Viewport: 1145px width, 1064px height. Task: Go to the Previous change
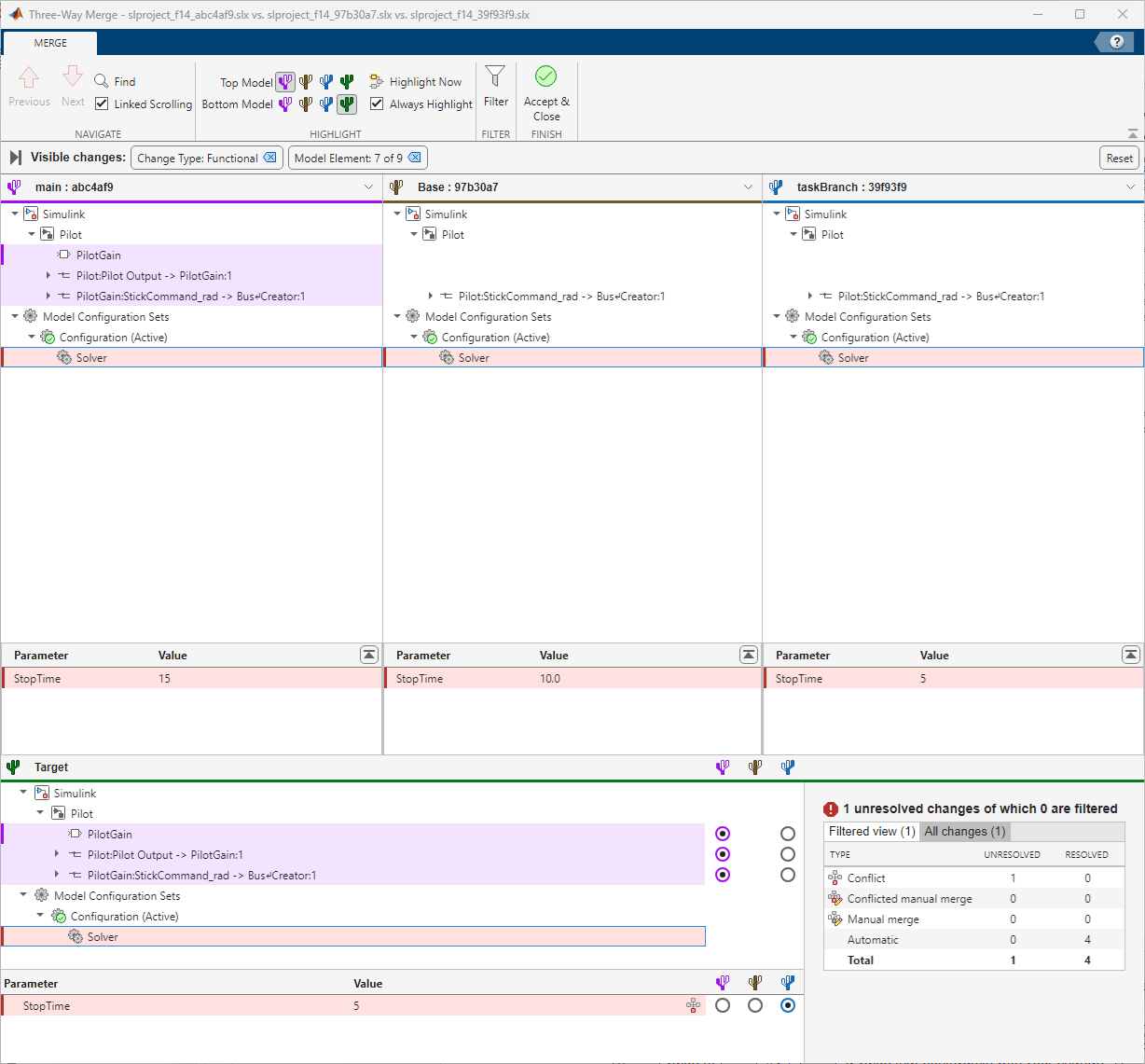[x=29, y=87]
